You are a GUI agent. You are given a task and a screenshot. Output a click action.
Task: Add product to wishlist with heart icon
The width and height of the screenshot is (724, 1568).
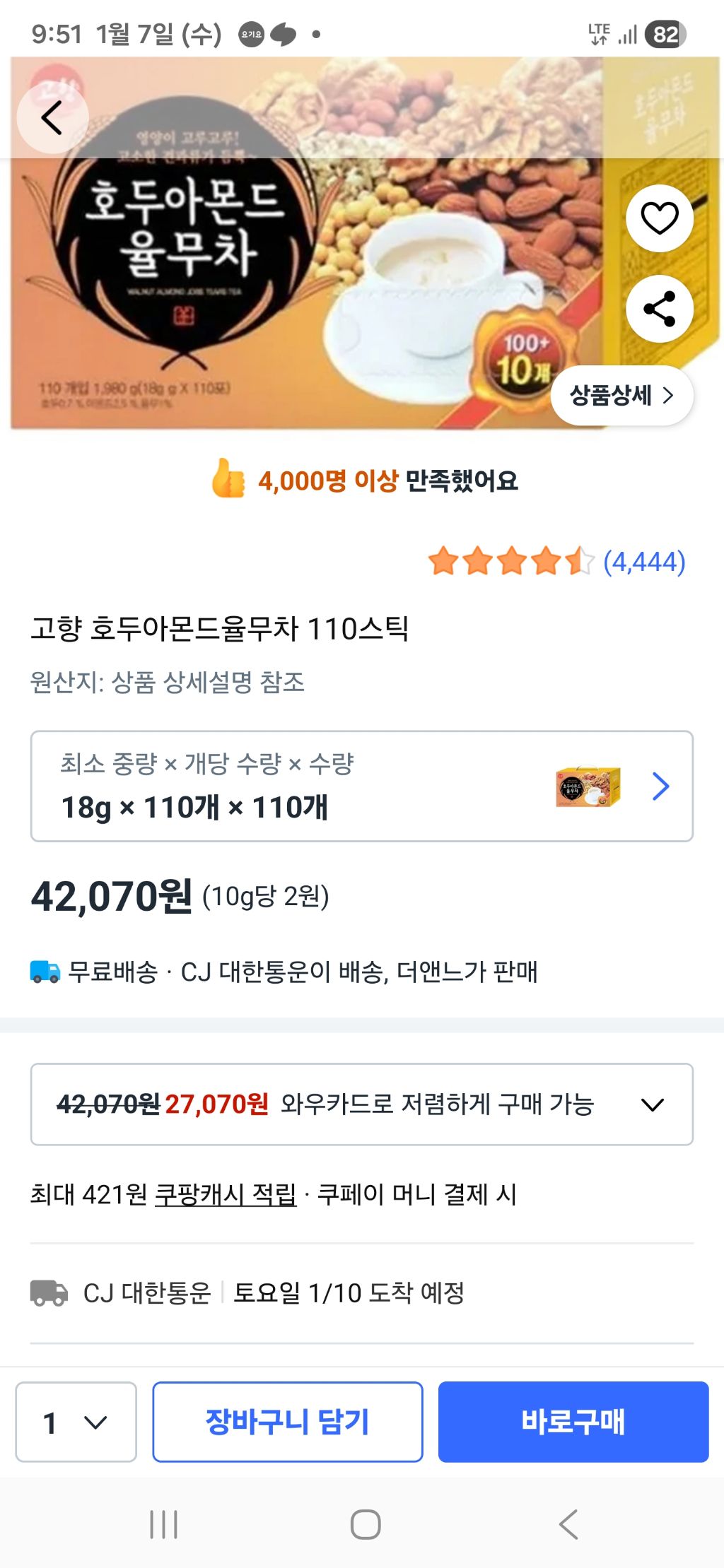(x=659, y=218)
